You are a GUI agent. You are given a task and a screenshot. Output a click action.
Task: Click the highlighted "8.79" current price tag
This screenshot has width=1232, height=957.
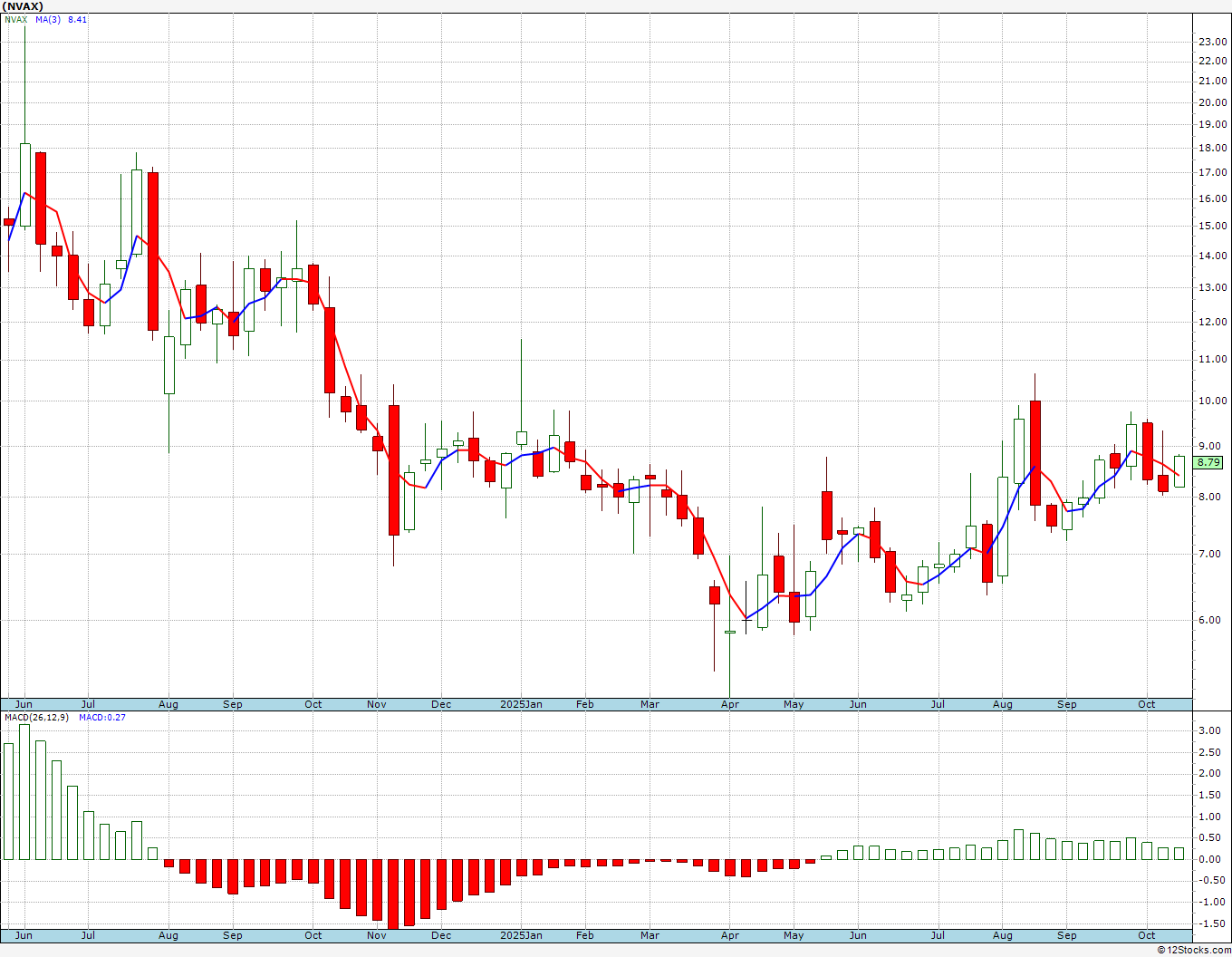pos(1209,462)
